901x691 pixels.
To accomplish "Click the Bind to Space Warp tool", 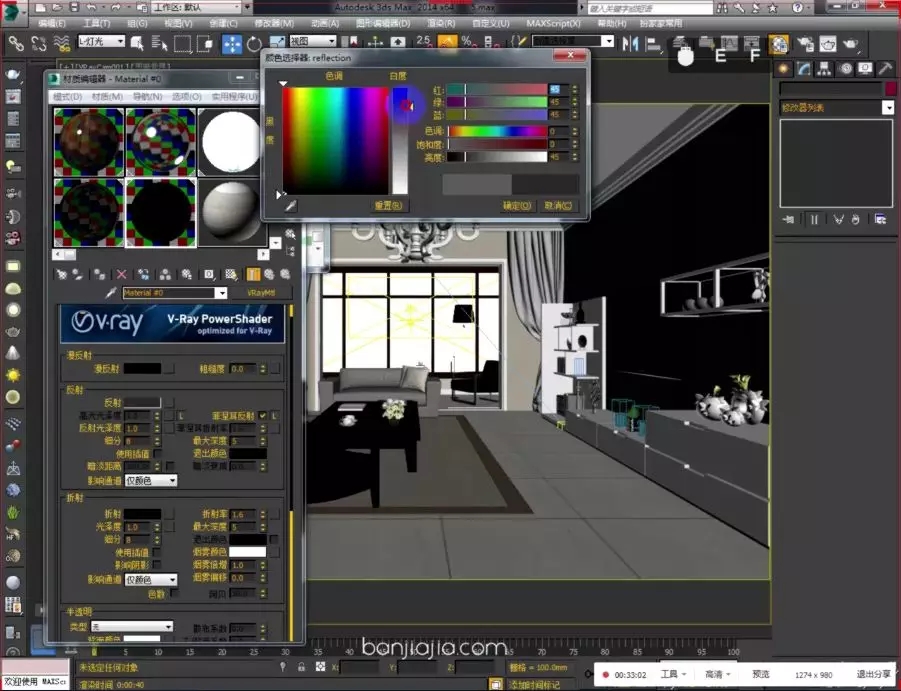I will pyautogui.click(x=61, y=43).
